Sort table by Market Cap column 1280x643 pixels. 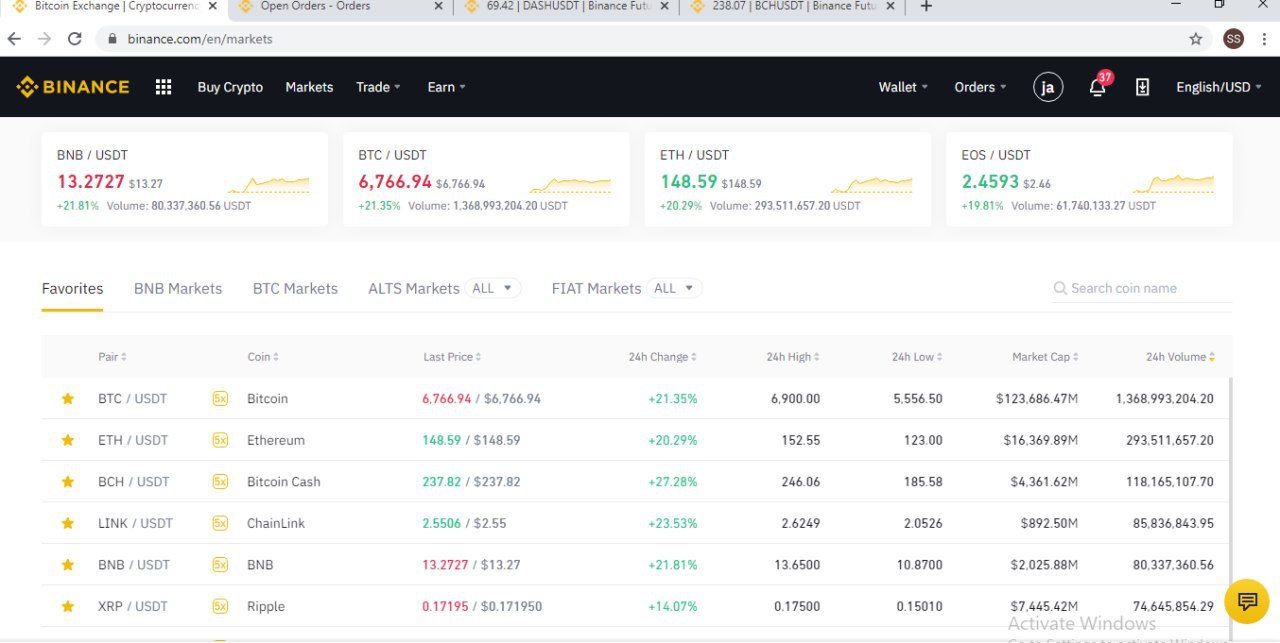click(x=1046, y=357)
